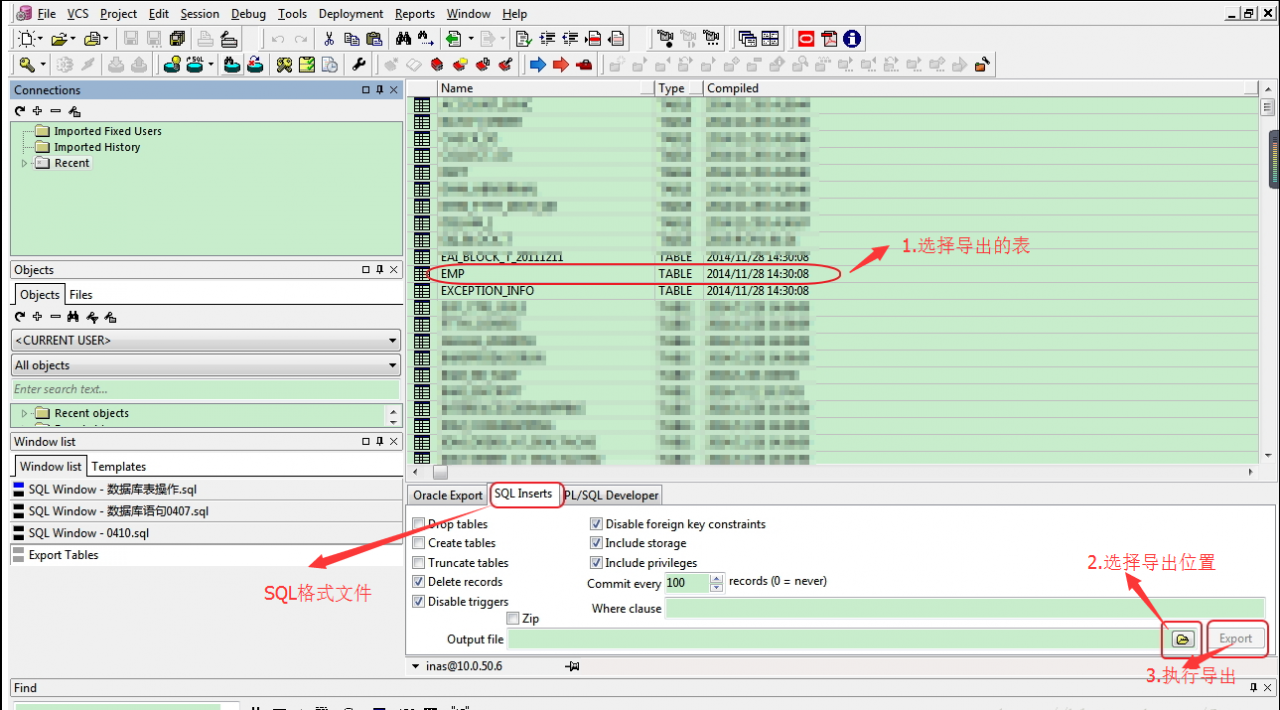
Task: Click the Find binoculars toolbar icon
Action: click(403, 39)
